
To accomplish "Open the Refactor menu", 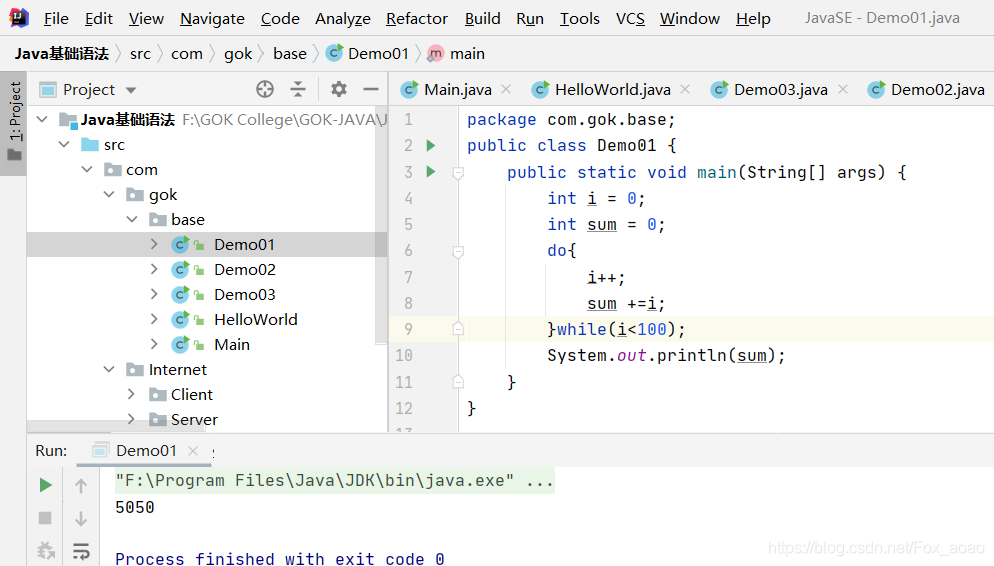I will (417, 19).
